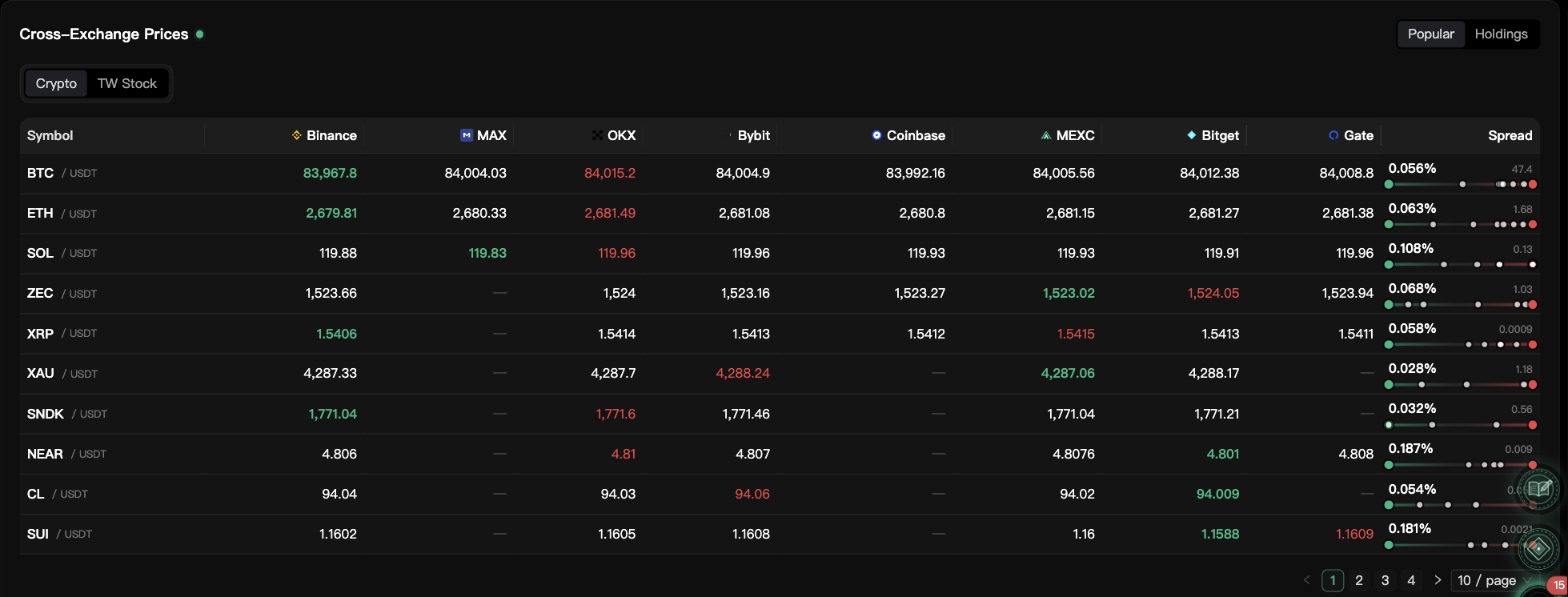Click the OKX logo in the header
Image resolution: width=1568 pixels, height=597 pixels.
tap(598, 135)
